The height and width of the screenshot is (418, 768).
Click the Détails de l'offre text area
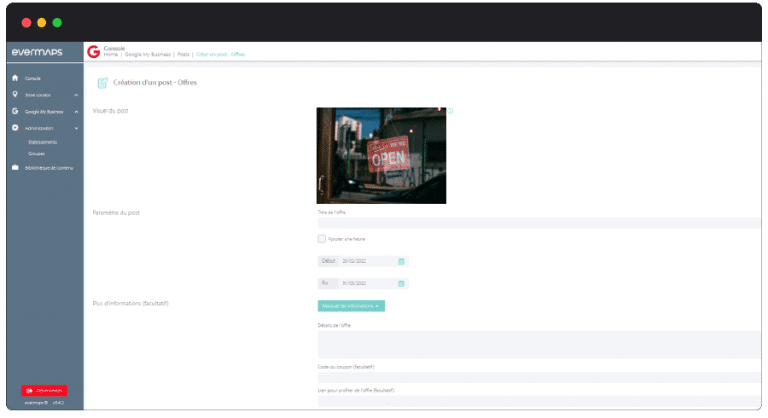(x=539, y=344)
